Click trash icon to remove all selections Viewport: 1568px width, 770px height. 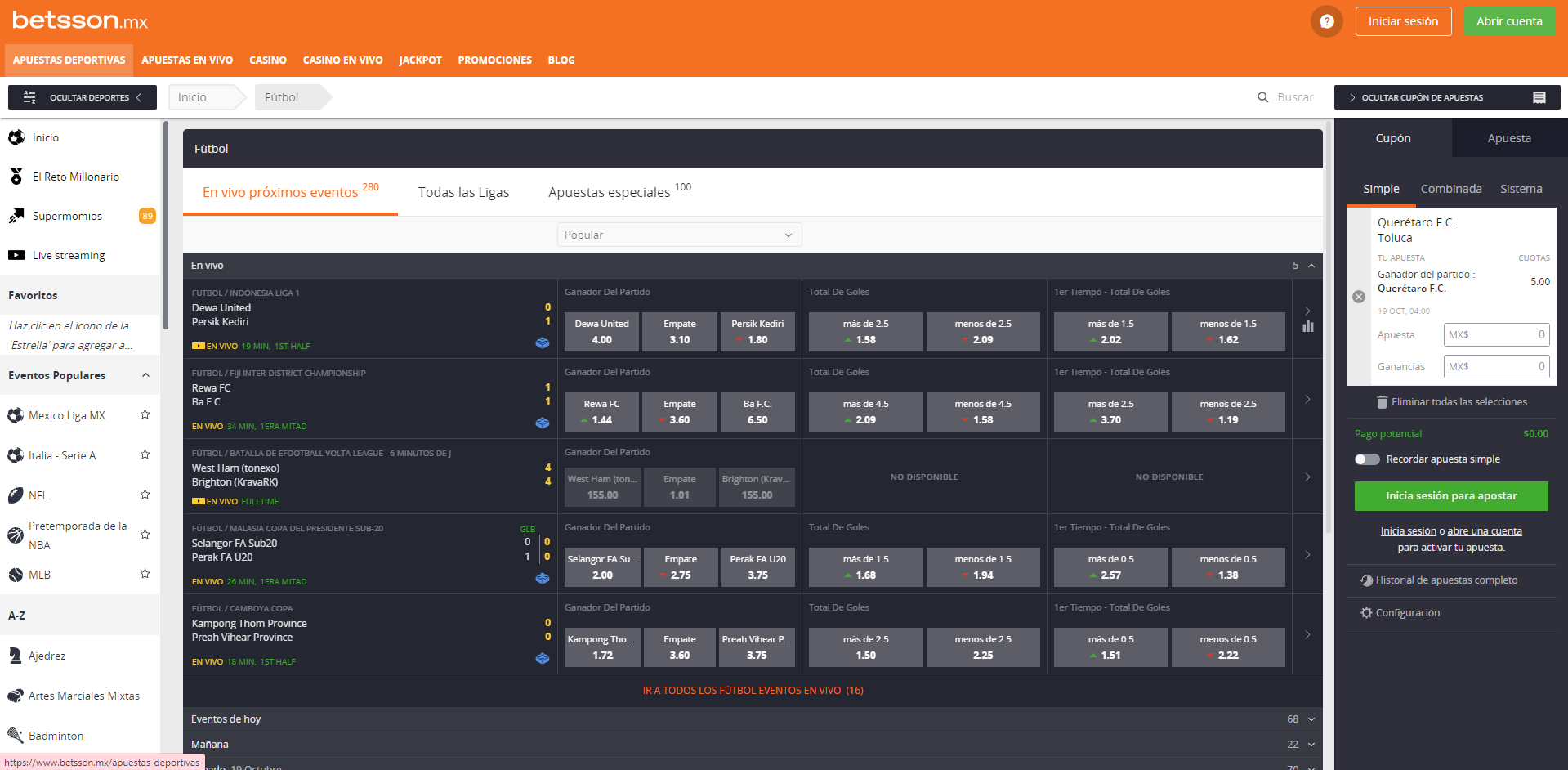(1382, 402)
